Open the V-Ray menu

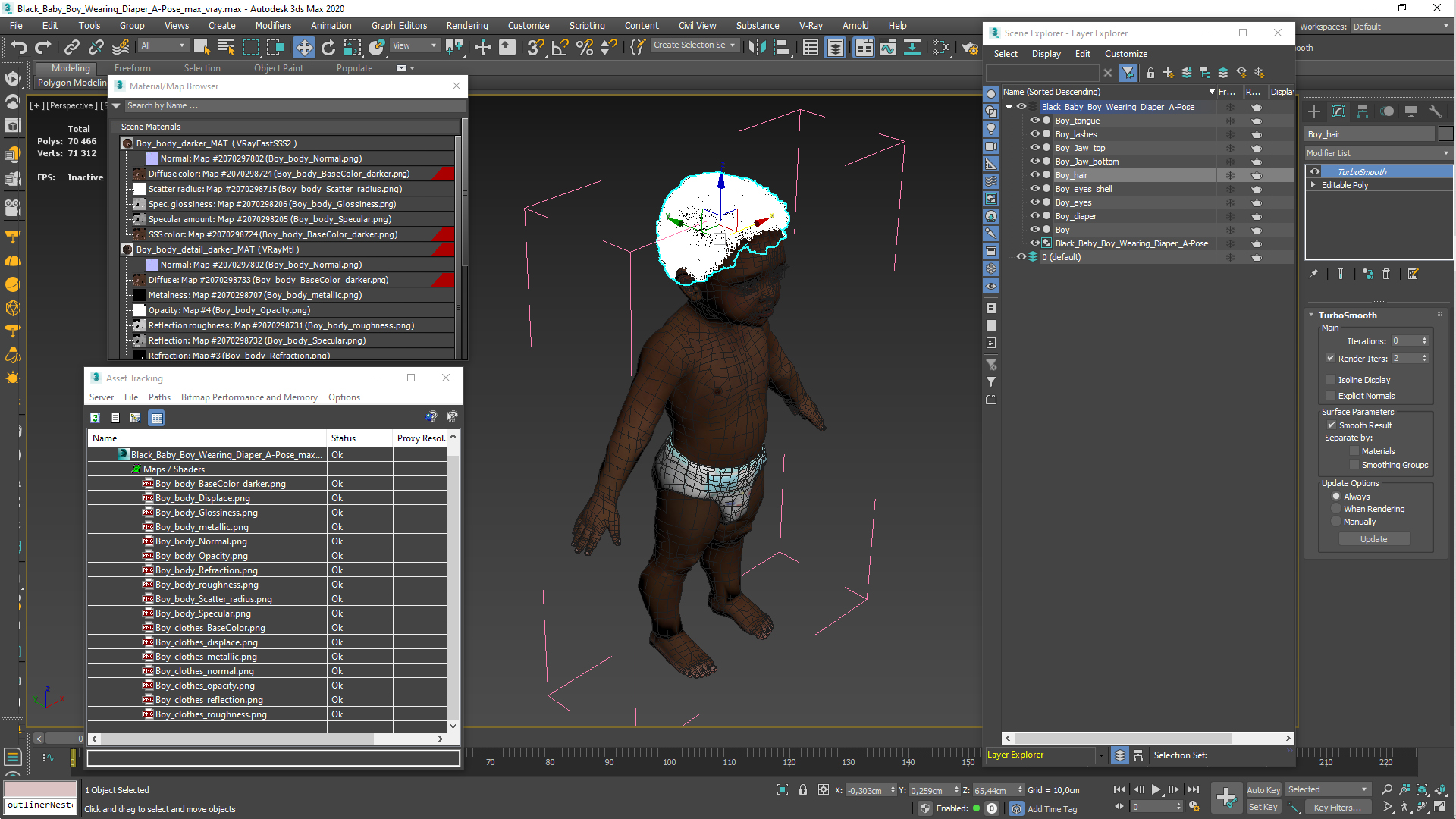(x=810, y=26)
